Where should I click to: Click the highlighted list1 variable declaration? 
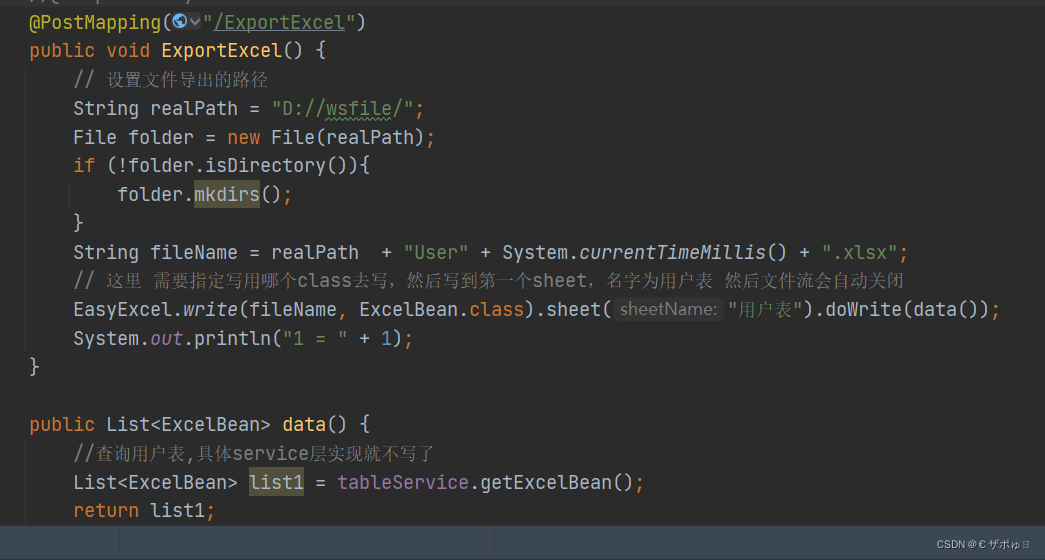[x=276, y=482]
